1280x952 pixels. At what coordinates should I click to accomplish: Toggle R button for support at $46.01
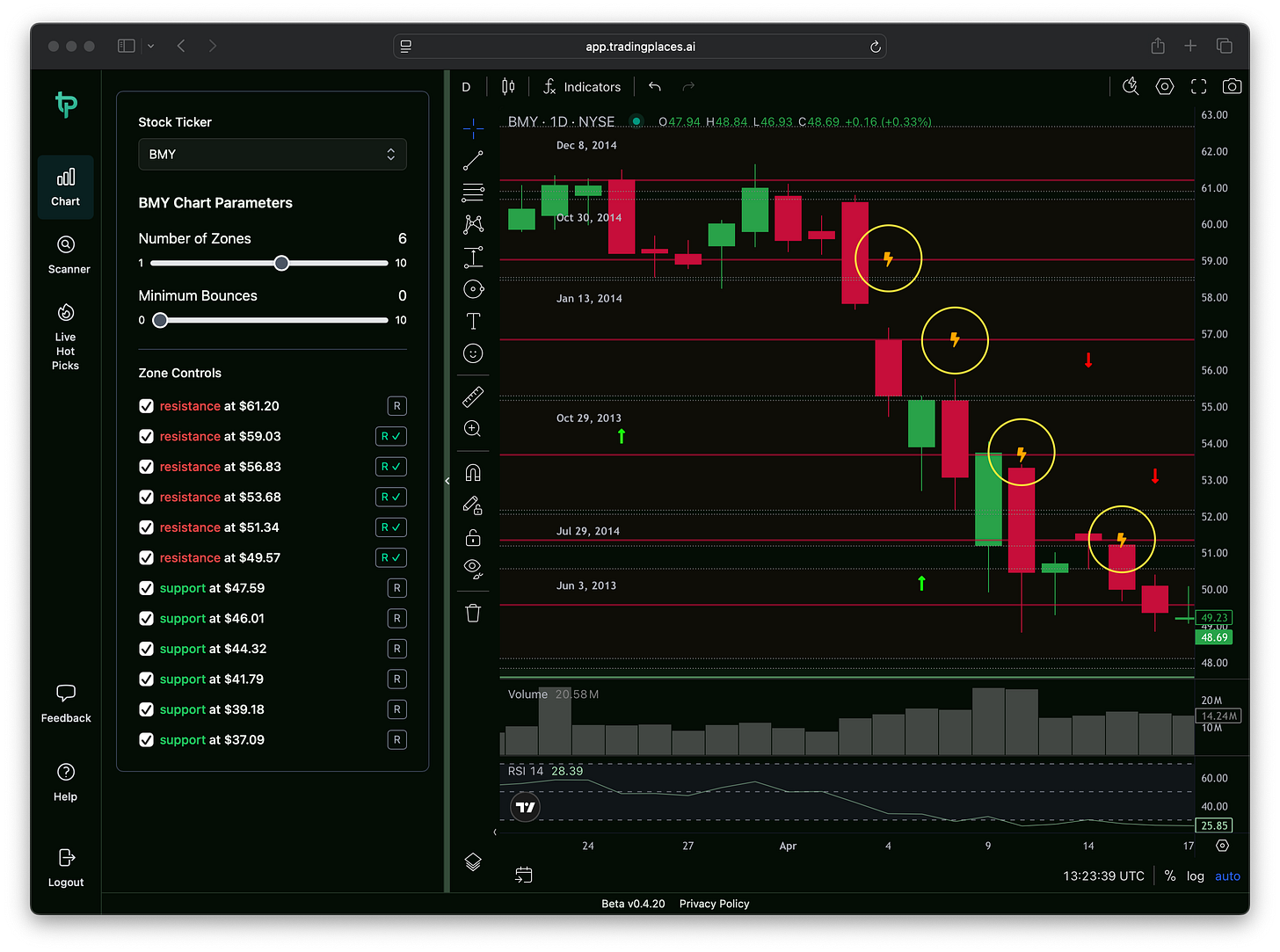[x=397, y=618]
